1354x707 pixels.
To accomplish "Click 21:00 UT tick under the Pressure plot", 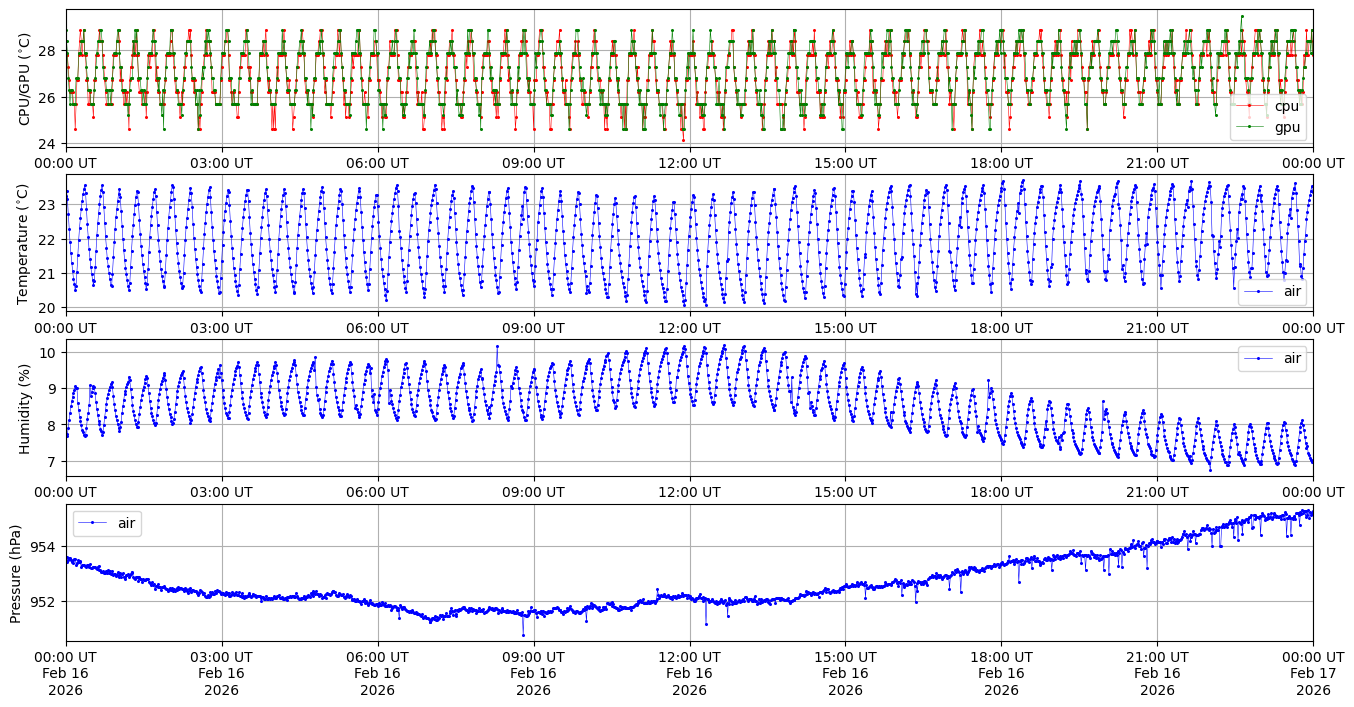I will [1157, 657].
